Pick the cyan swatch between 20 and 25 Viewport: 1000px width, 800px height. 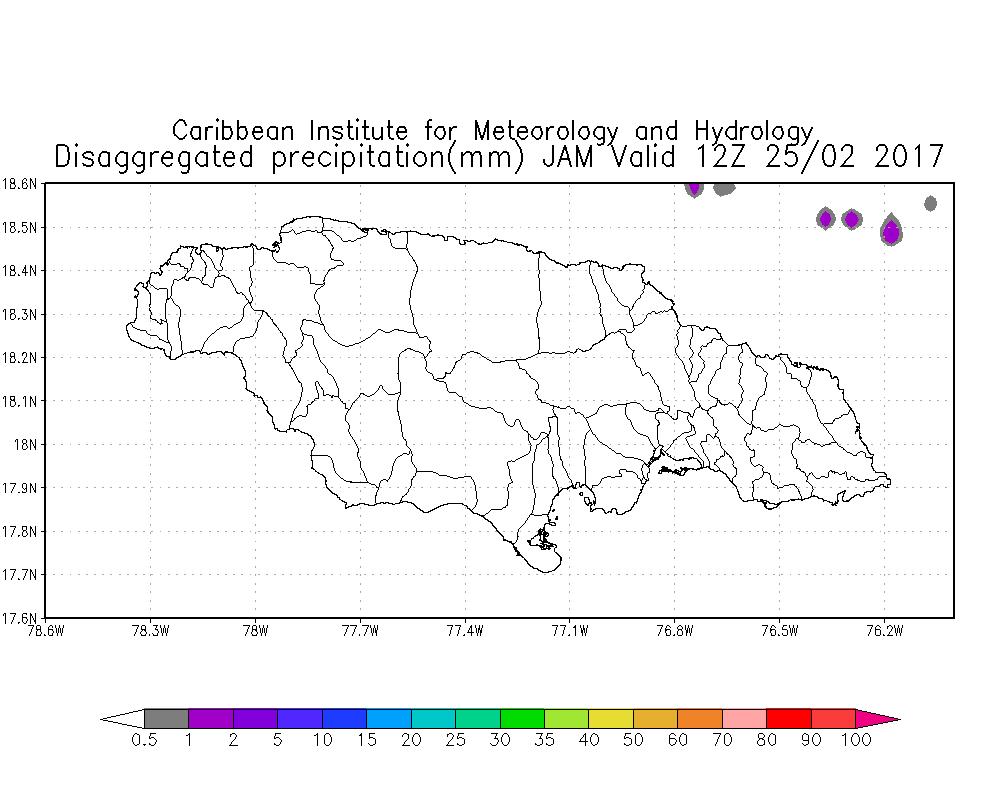click(433, 718)
